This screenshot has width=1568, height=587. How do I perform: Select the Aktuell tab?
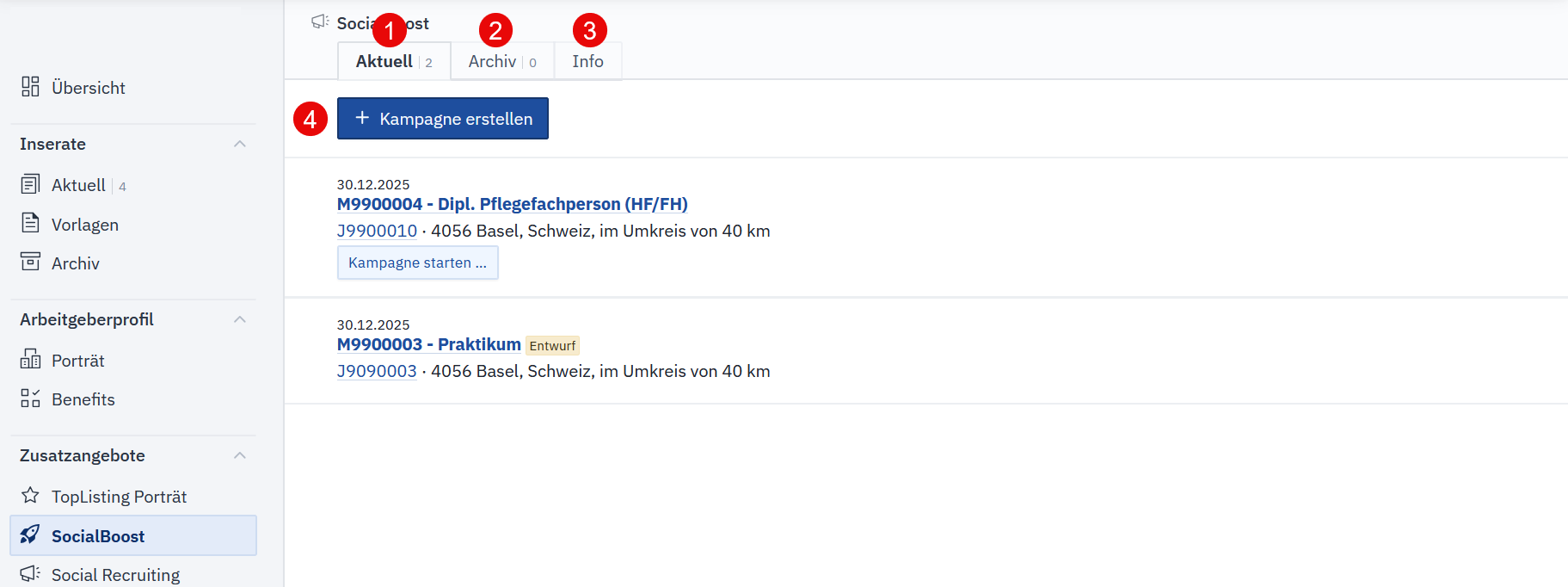(x=393, y=62)
